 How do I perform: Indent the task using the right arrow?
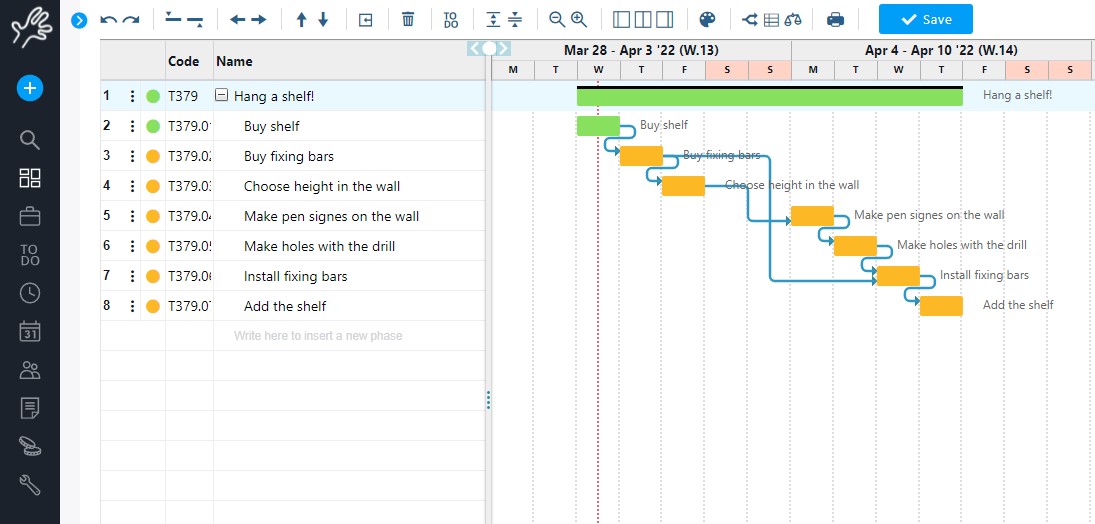tap(259, 19)
